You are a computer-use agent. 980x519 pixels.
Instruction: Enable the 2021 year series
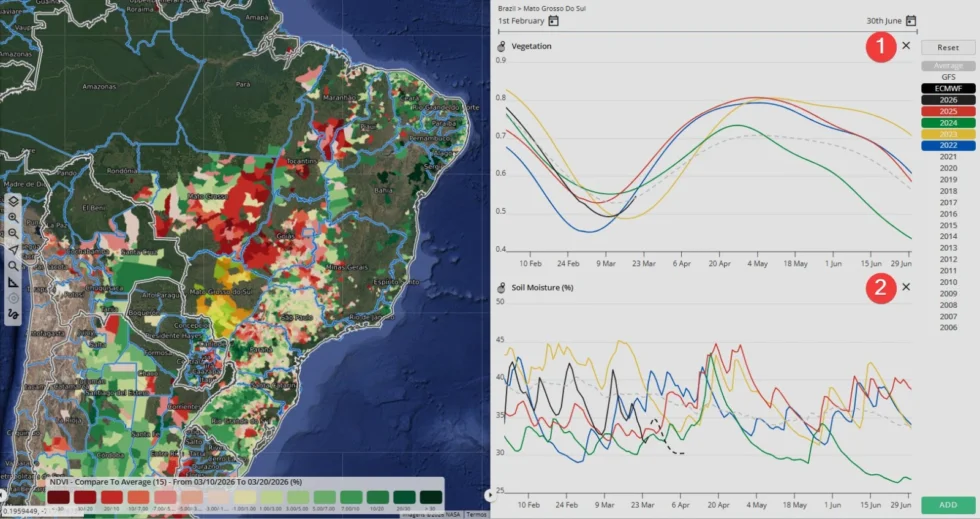tap(948, 157)
